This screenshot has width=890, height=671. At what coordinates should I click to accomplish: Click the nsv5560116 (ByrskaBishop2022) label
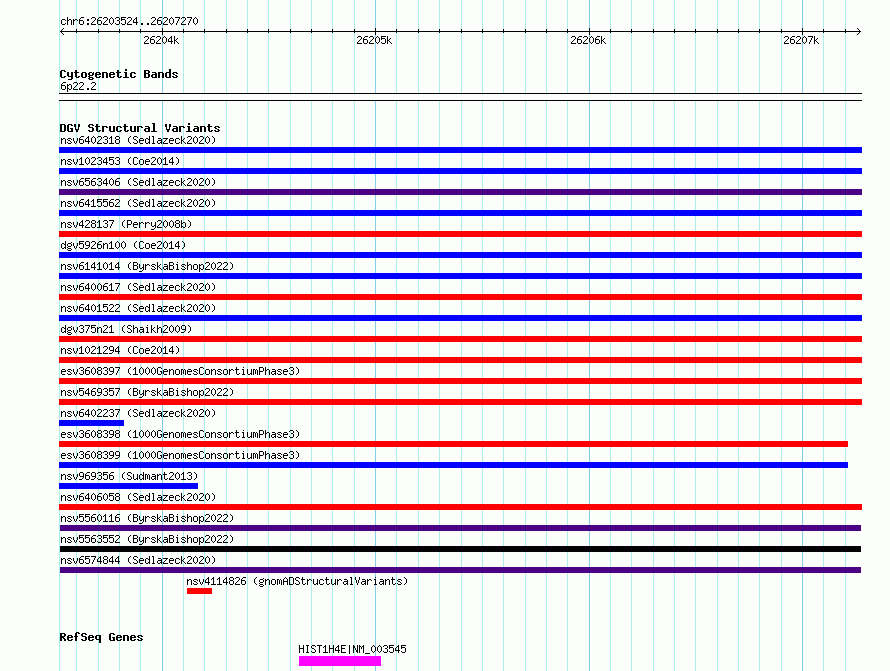(147, 518)
